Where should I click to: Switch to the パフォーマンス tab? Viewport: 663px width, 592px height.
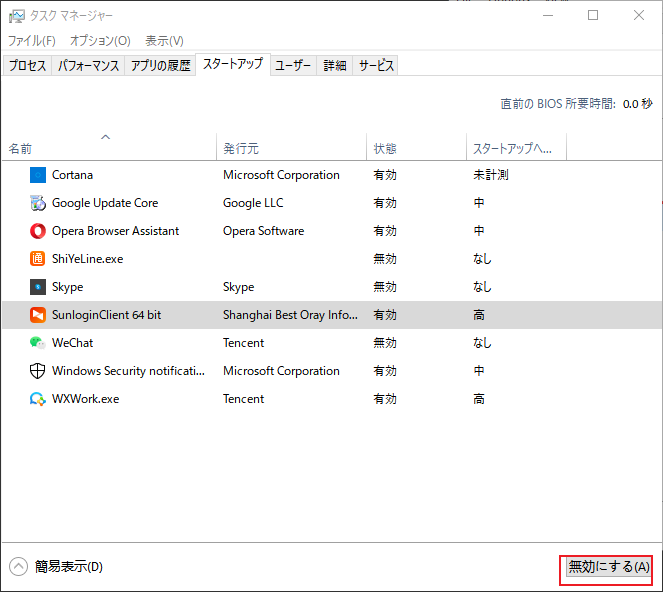(88, 66)
